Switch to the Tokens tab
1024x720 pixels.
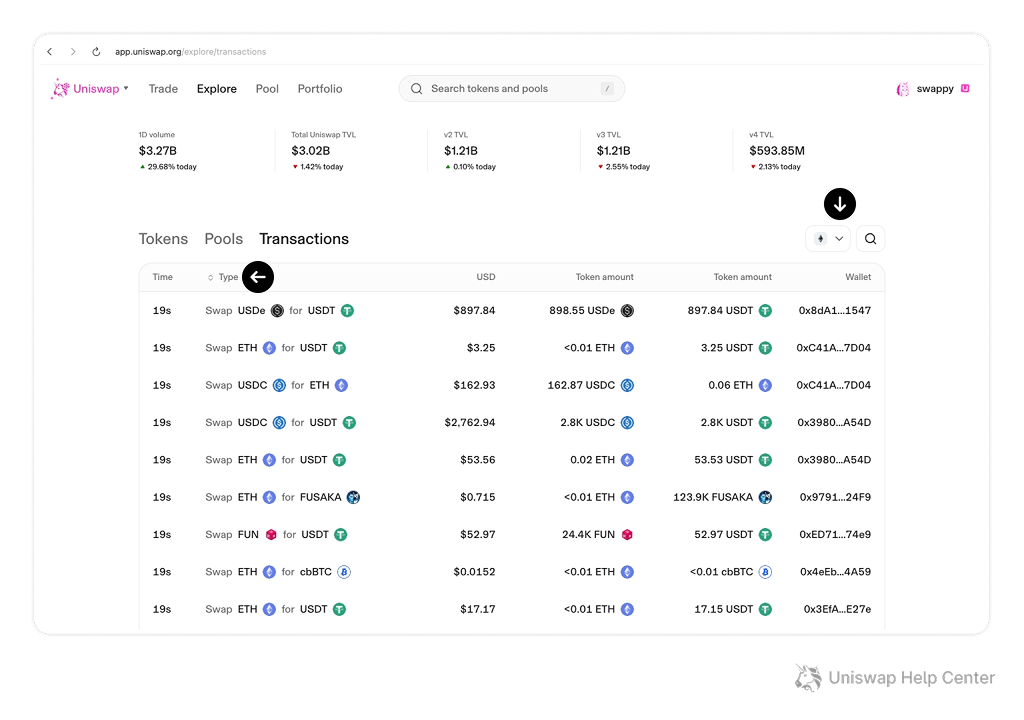pyautogui.click(x=163, y=239)
